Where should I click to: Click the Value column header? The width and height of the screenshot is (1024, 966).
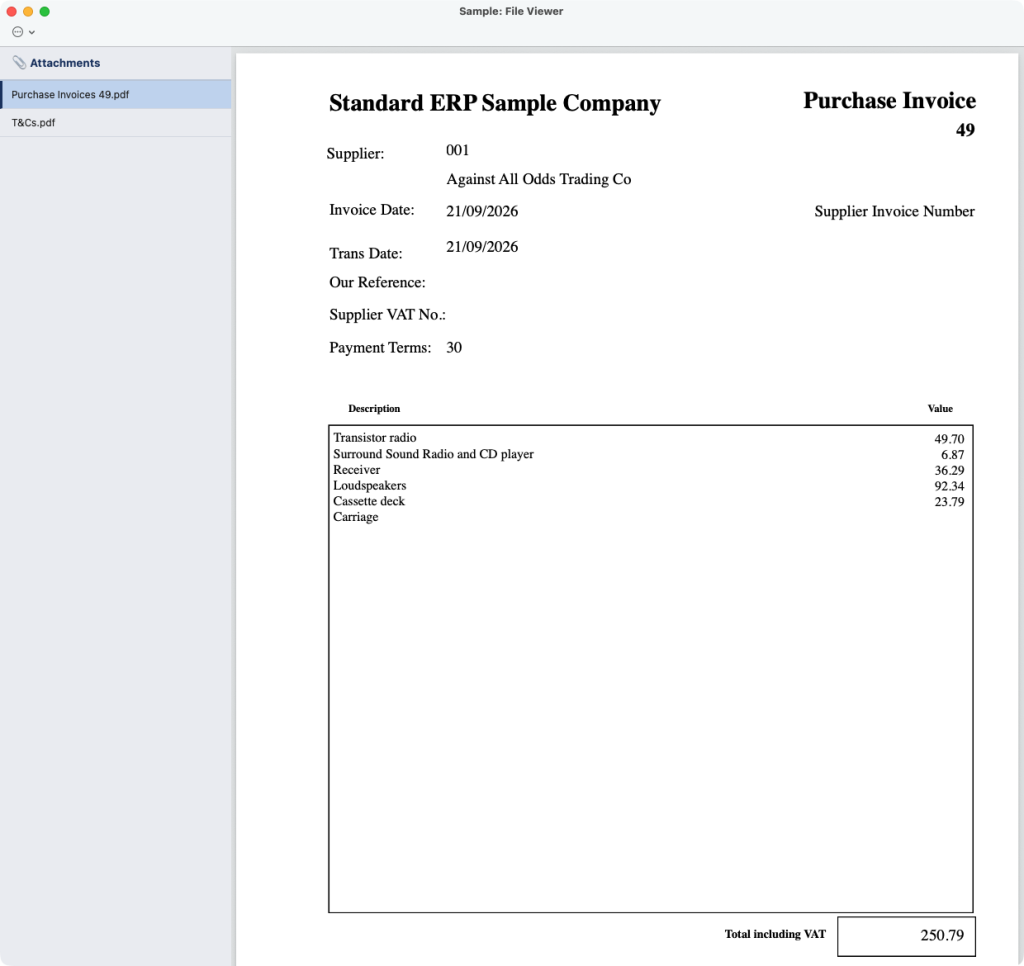coord(940,408)
